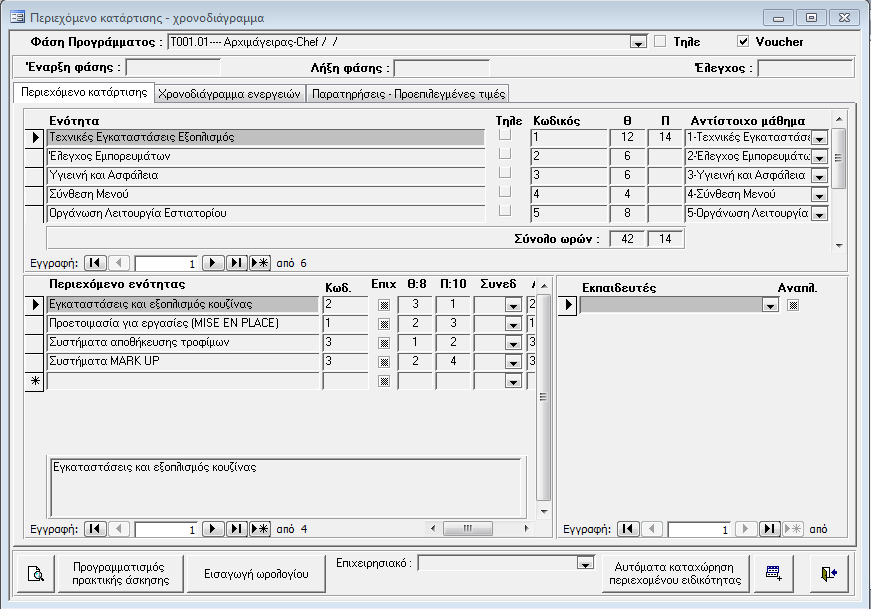Toggle the Αναπλ. checkbox for the trainer

(793, 305)
